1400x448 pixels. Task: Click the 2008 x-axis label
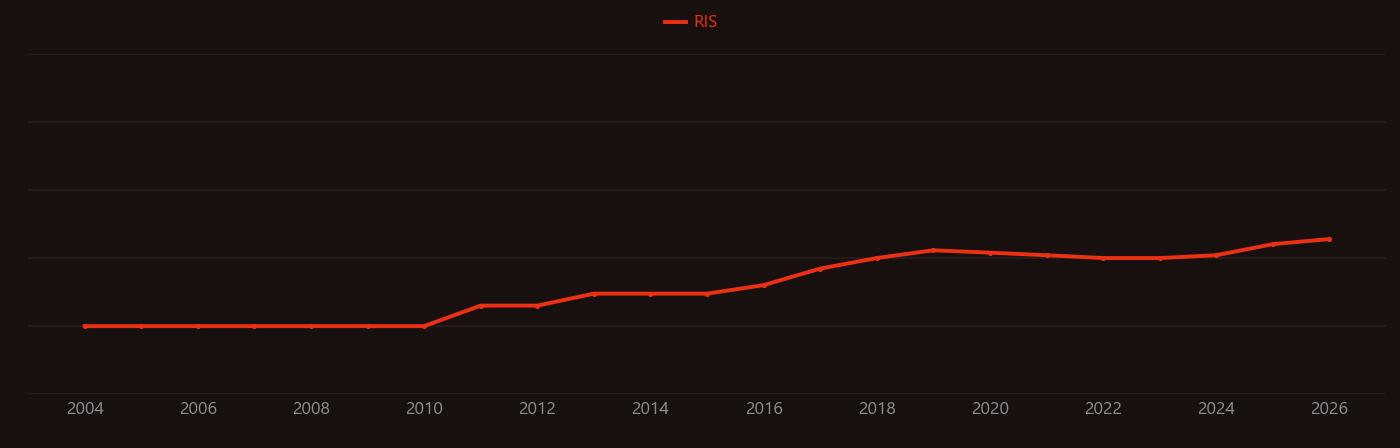pyautogui.click(x=311, y=409)
